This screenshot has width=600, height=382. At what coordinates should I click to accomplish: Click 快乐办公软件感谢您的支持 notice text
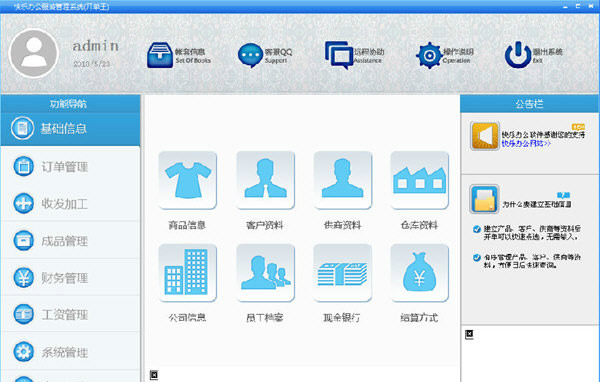pos(543,135)
